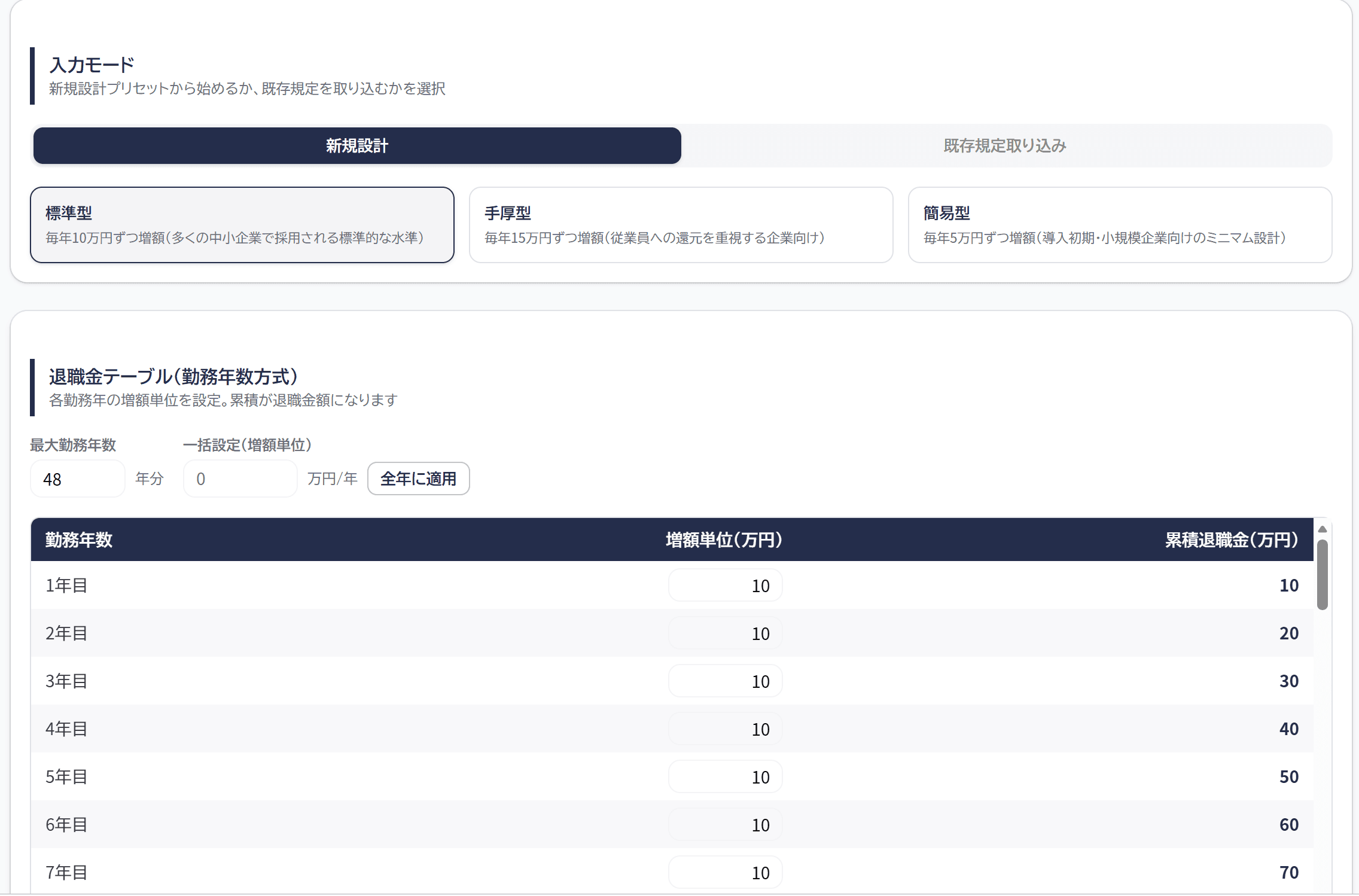Viewport: 1359px width, 896px height.
Task: Click the table vertical scrollbar thumb
Action: point(1323,575)
